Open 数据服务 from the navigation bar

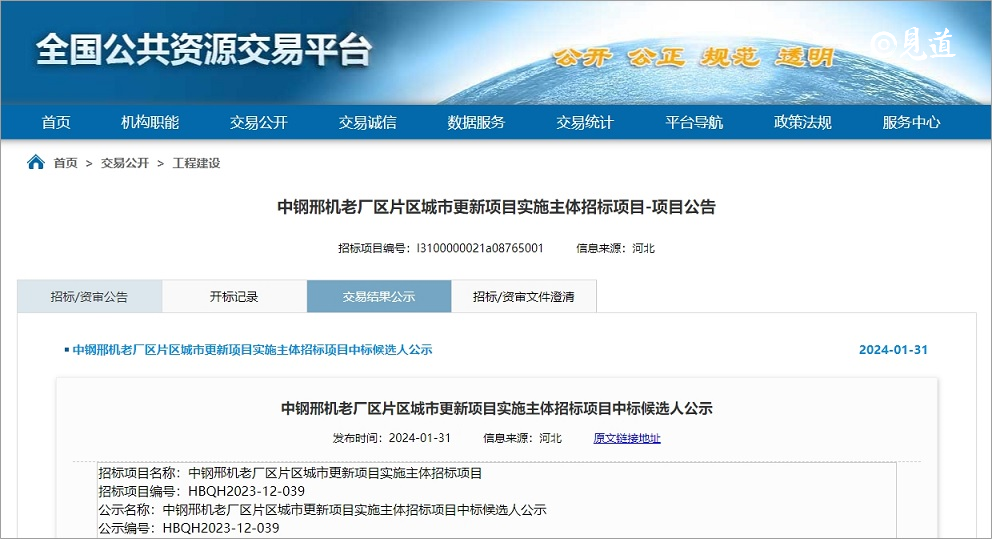(476, 122)
